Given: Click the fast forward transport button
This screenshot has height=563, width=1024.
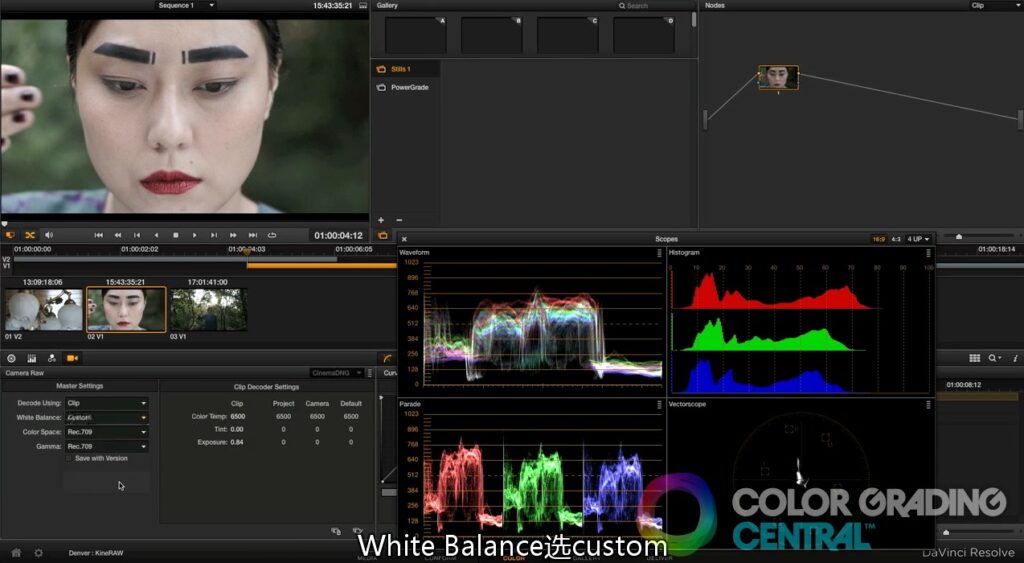Looking at the screenshot, I should pyautogui.click(x=233, y=235).
